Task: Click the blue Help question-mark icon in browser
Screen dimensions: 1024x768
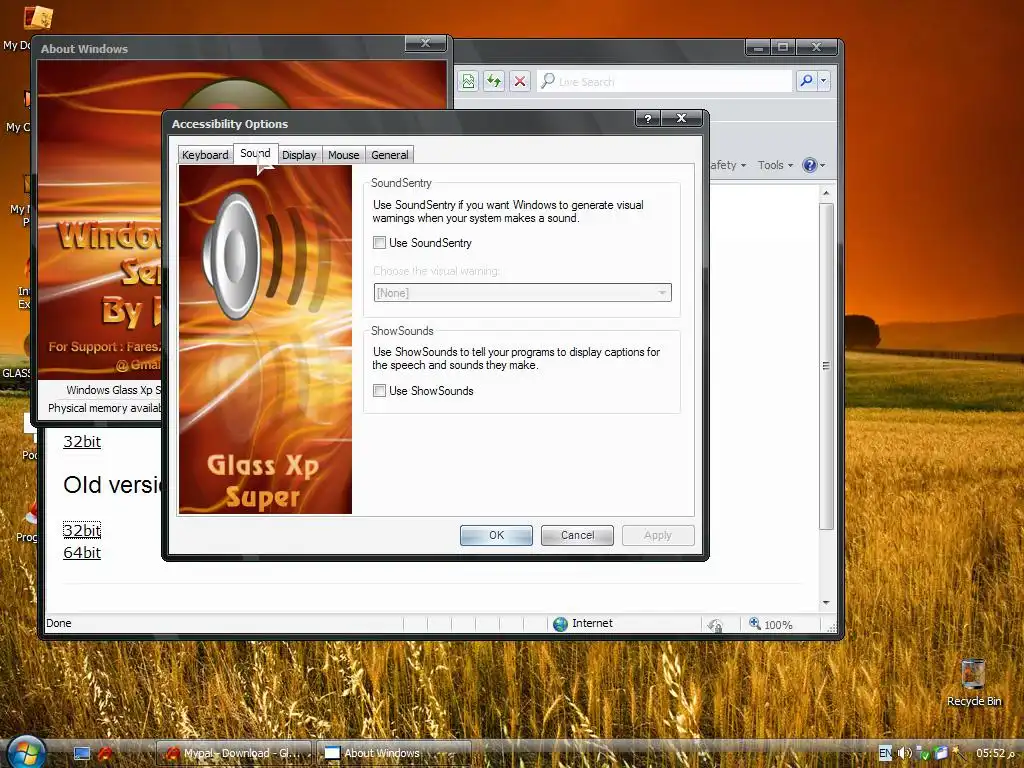Action: (x=810, y=165)
